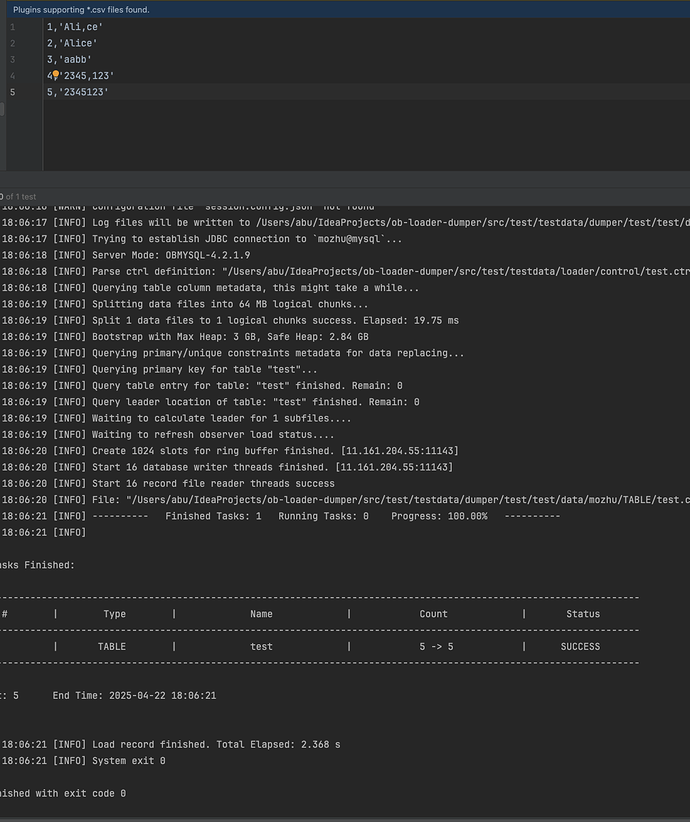690x822 pixels.
Task: Click log line 'Server Mode: OBMYSQL-4.2.1.9'
Action: point(171,255)
